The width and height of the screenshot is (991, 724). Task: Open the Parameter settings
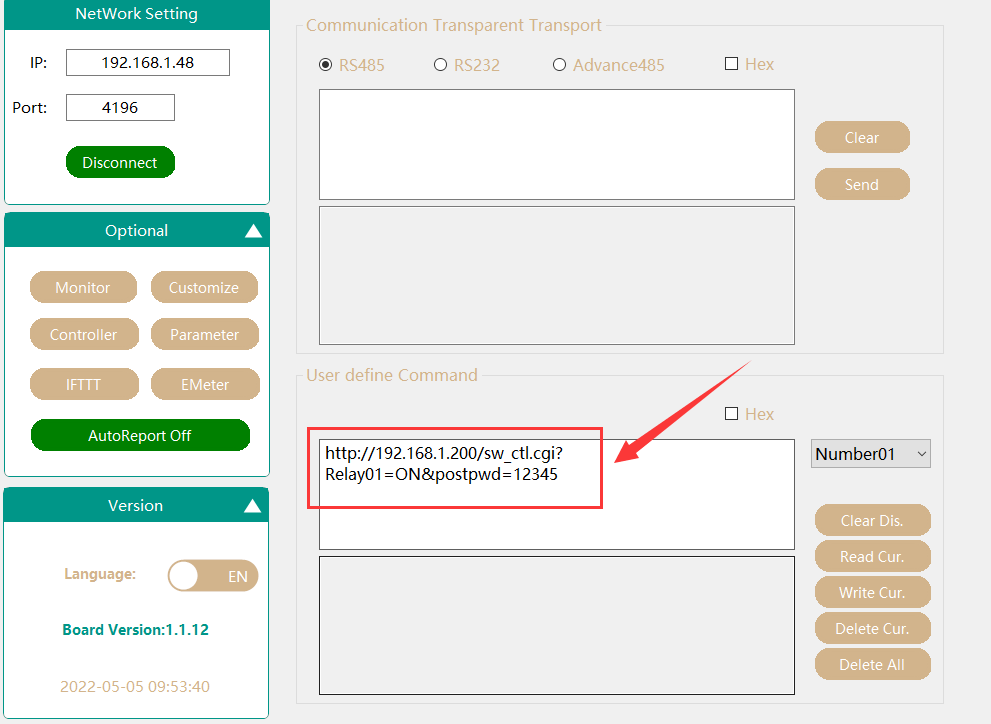pos(204,335)
